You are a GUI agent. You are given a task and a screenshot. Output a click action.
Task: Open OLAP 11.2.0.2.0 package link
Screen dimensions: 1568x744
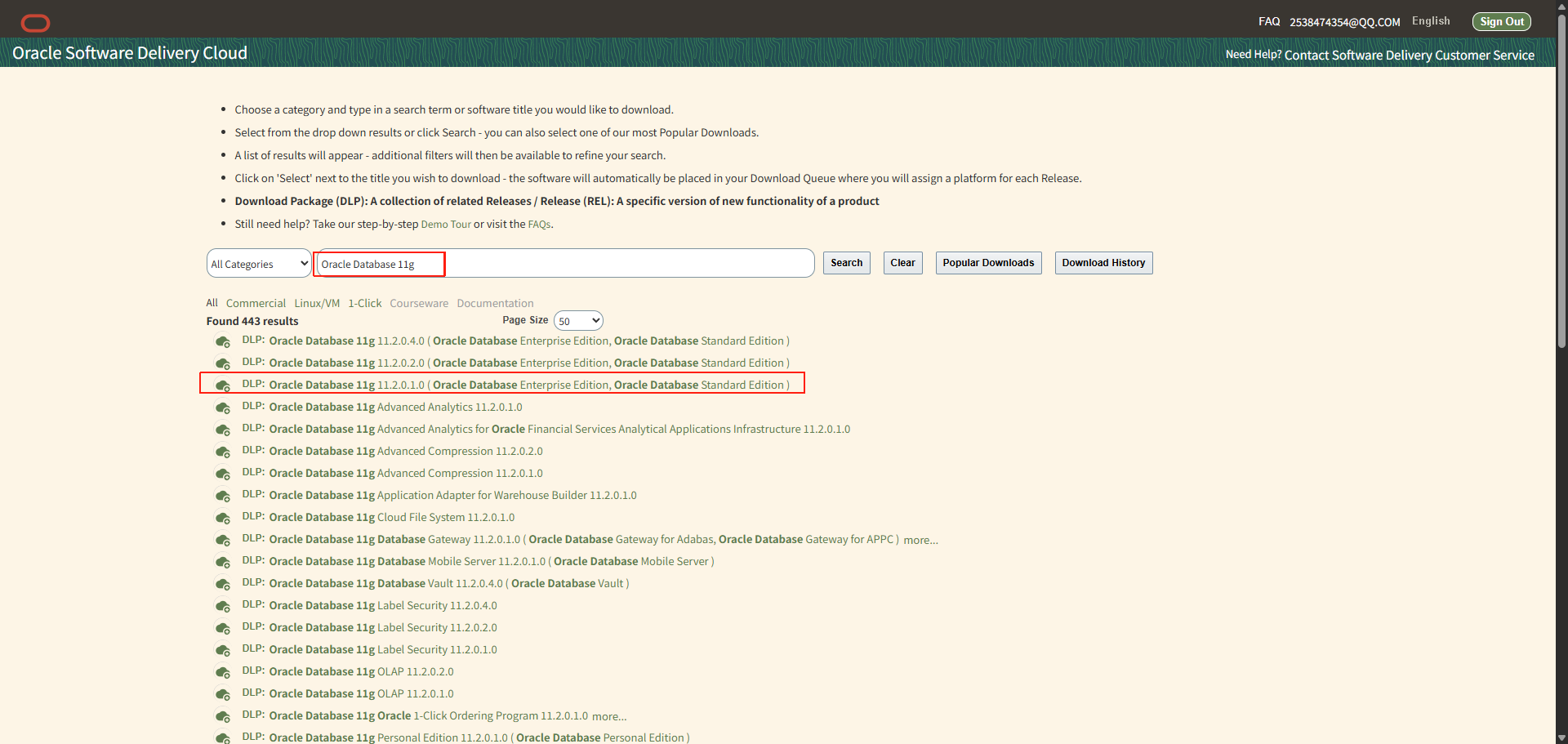coord(362,672)
